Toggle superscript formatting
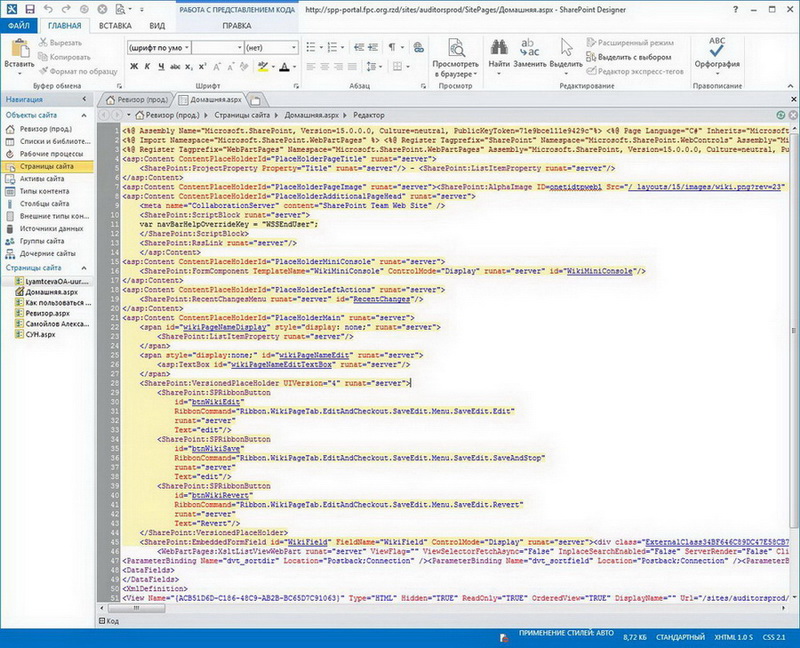The width and height of the screenshot is (800, 648). tap(203, 66)
